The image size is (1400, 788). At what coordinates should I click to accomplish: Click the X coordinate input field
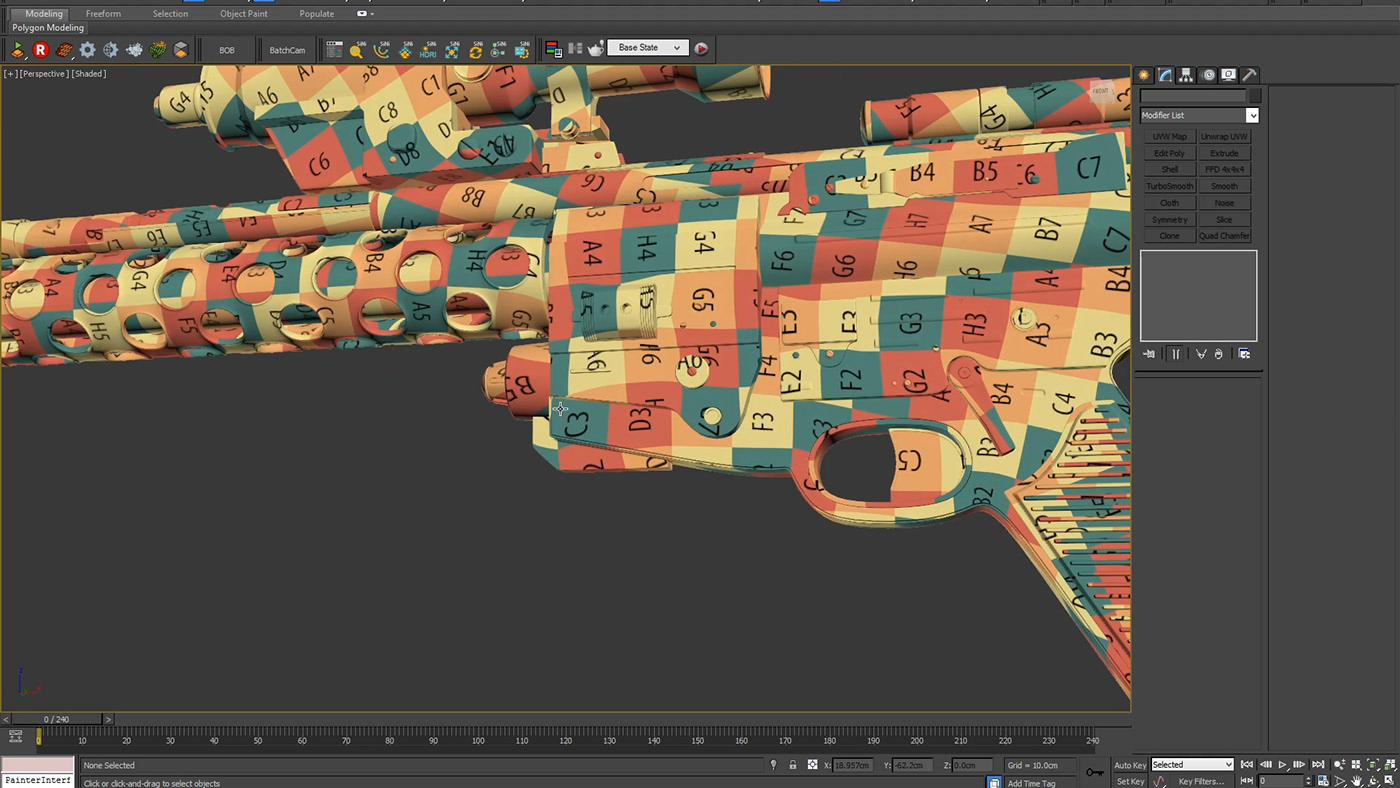point(852,765)
